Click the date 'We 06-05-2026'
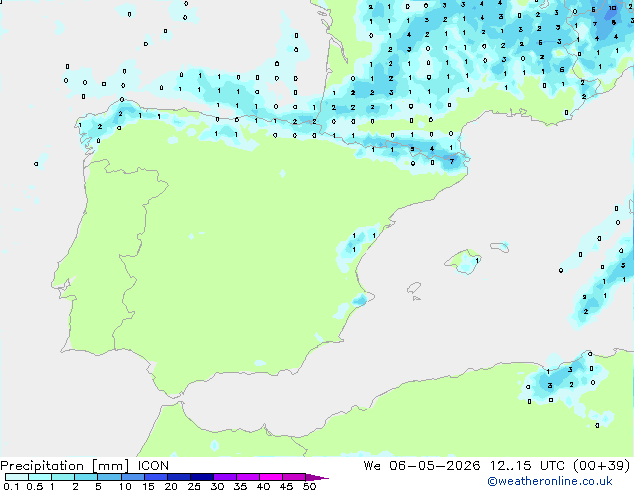This screenshot has width=634, height=490. point(422,466)
